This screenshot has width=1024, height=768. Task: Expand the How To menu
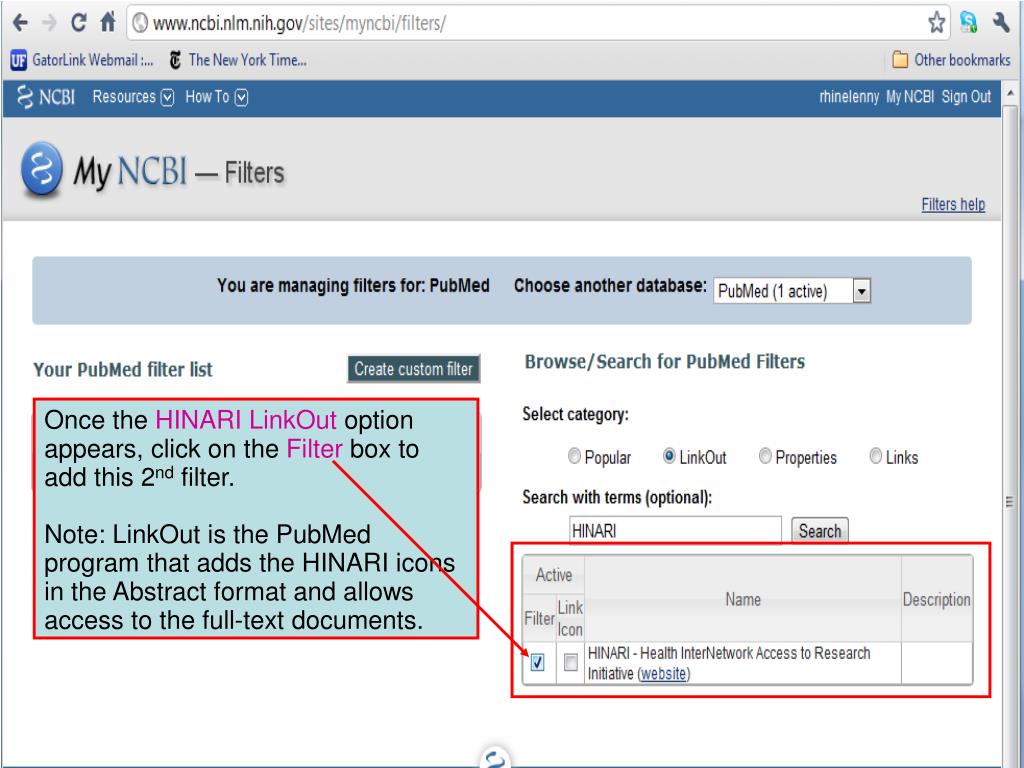tap(217, 97)
